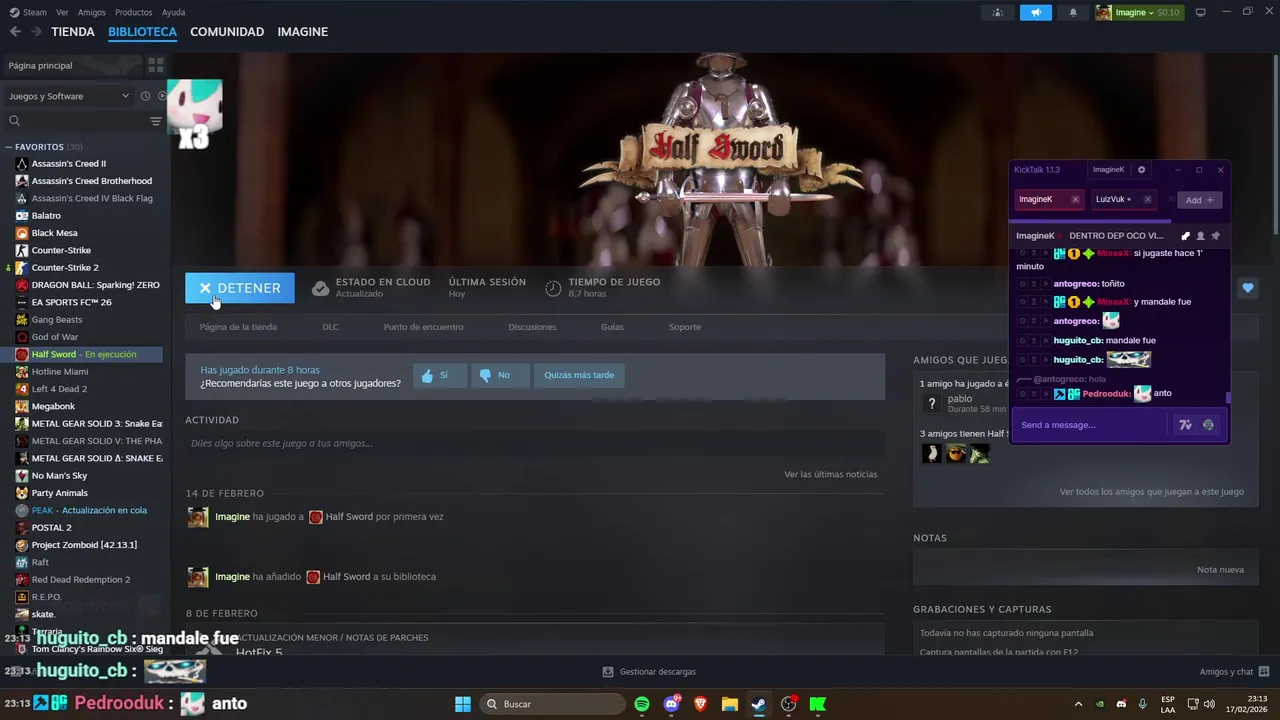Click Quizás más tarde button
This screenshot has width=1280, height=720.
[579, 375]
